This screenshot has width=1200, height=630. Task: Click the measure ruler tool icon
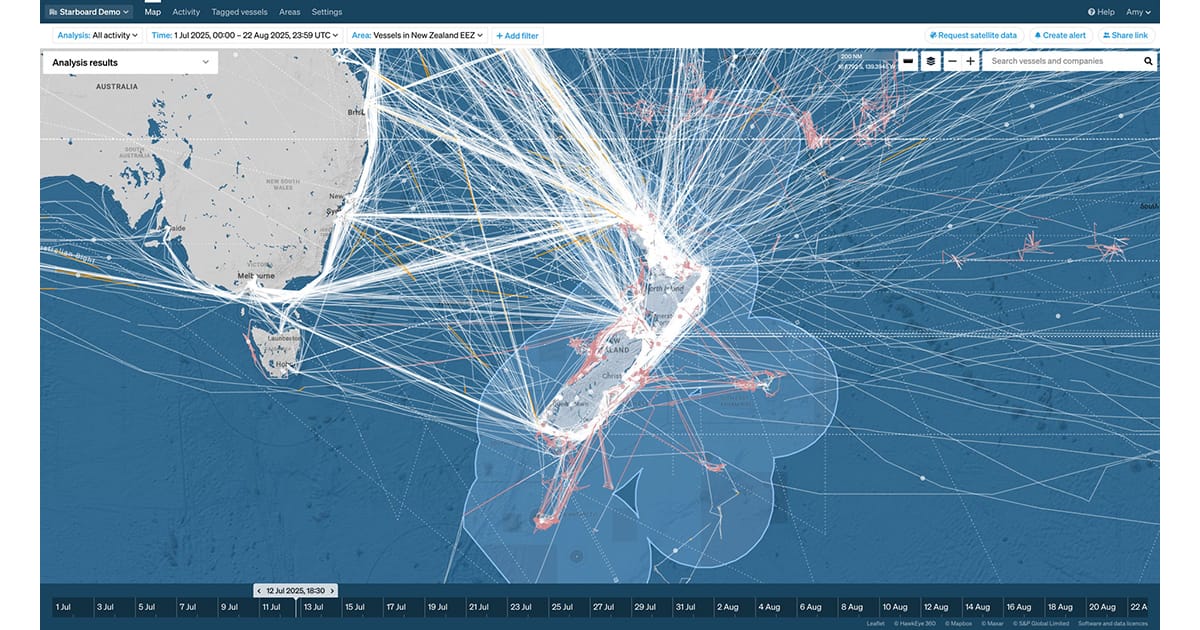(908, 61)
